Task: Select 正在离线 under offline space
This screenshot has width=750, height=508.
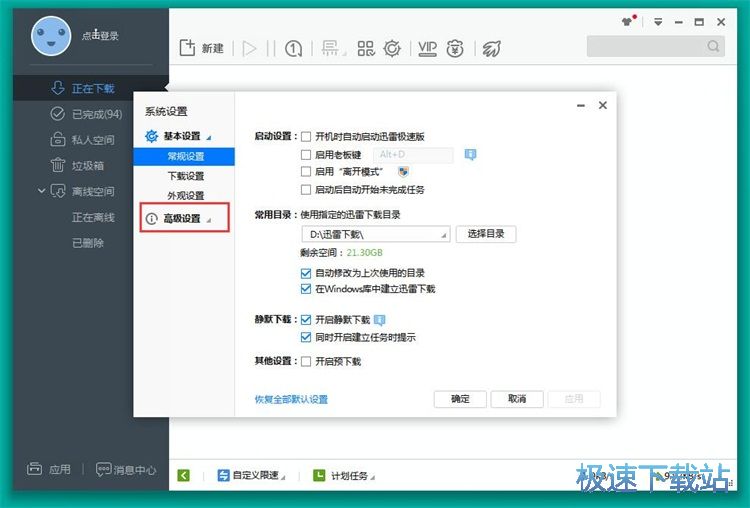Action: click(93, 218)
